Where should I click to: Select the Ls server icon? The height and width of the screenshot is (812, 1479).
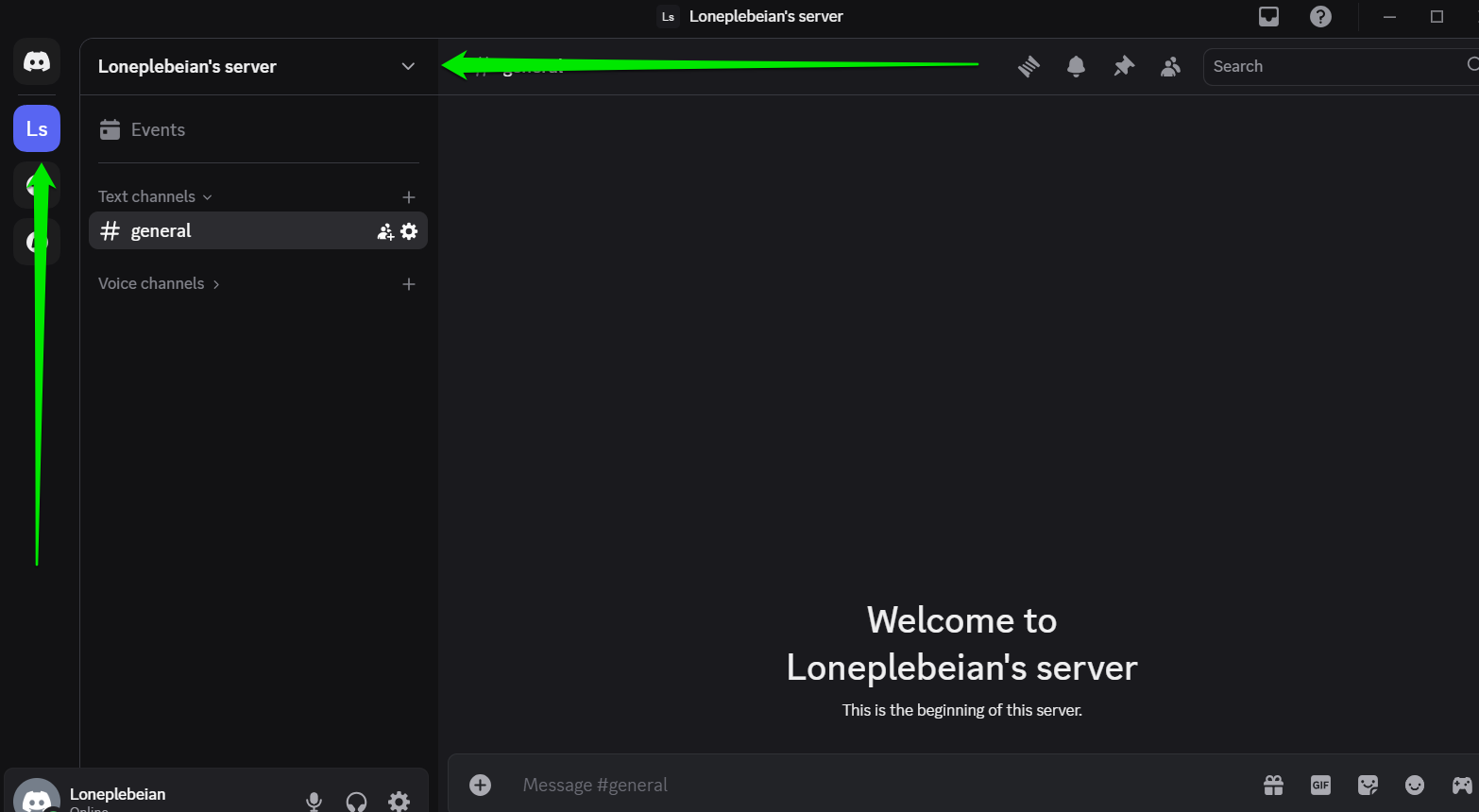point(37,128)
